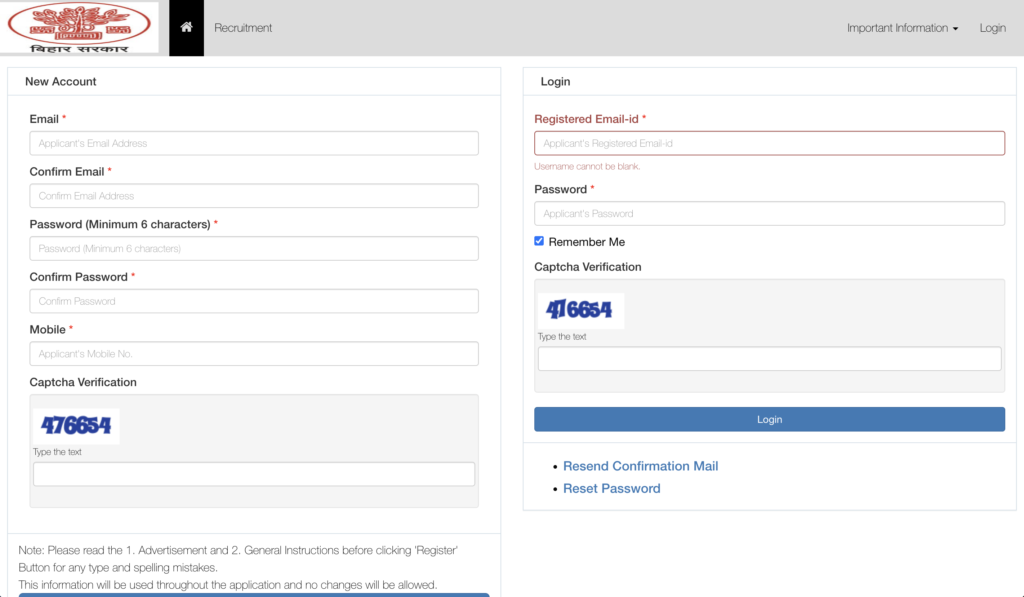The image size is (1024, 597).
Task: Click the Applicant's Mobile No. field
Action: [254, 354]
